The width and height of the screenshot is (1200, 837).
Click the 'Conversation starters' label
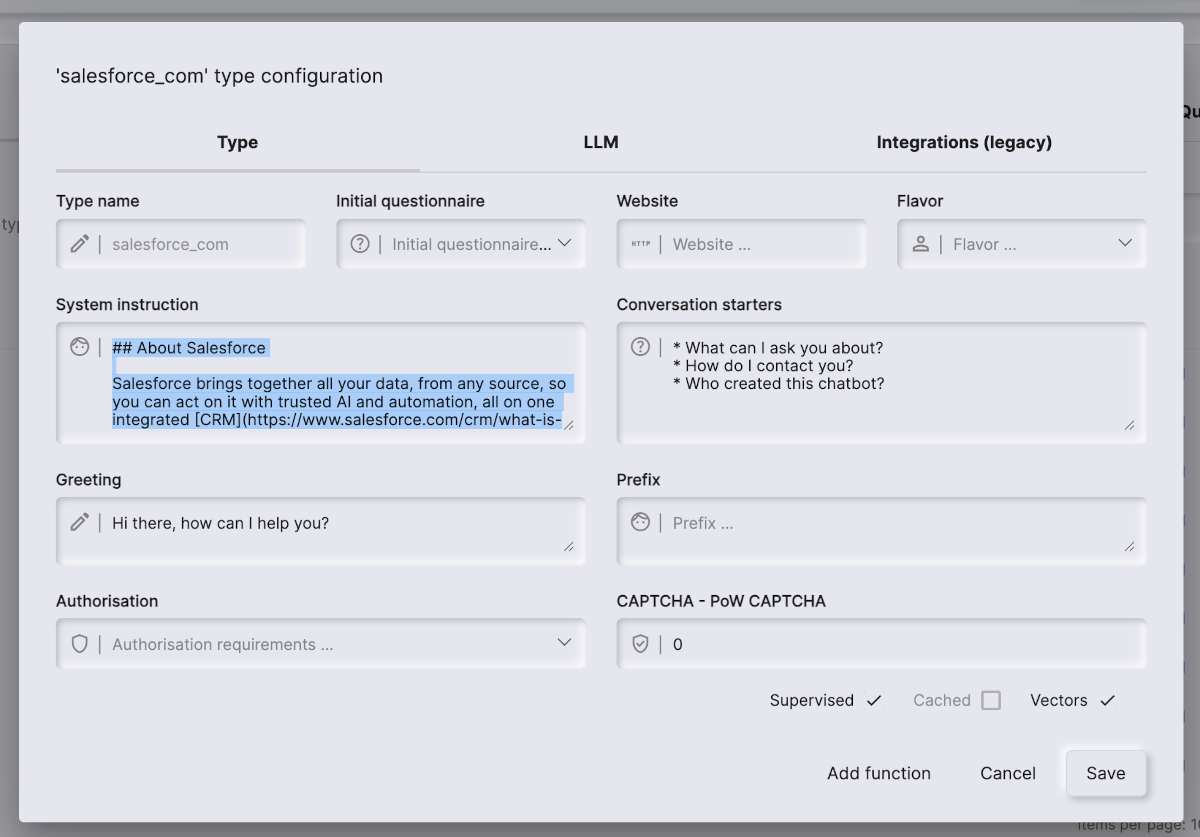click(699, 304)
